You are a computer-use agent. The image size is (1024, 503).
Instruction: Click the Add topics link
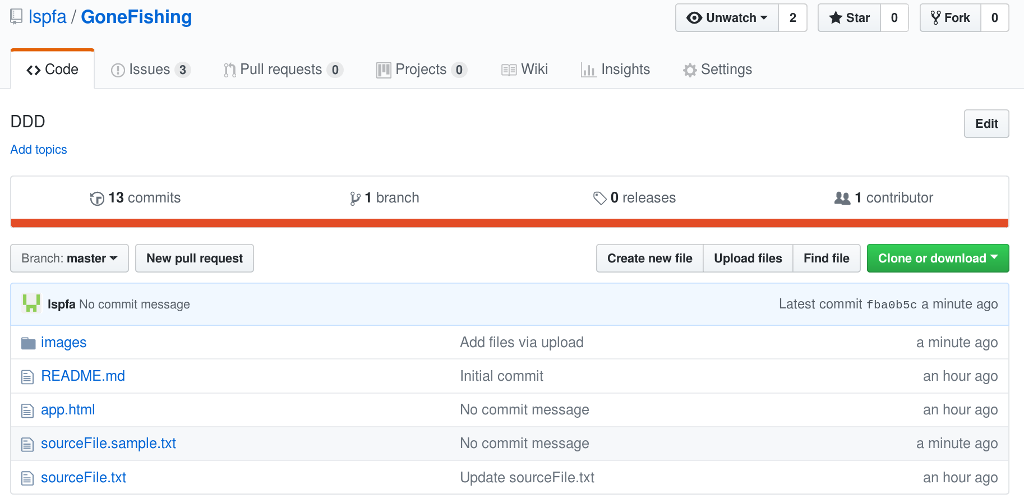pos(39,150)
